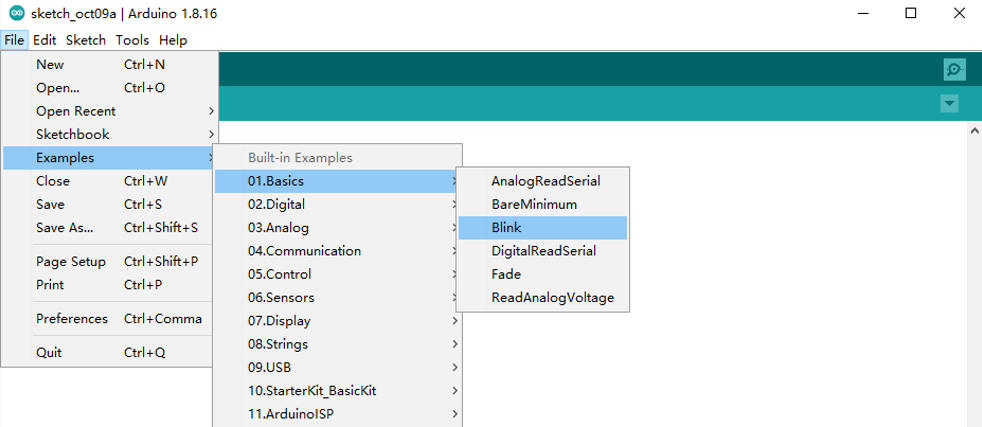The image size is (982, 427).
Task: Expand the 02.Digital examples submenu
Action: point(338,204)
